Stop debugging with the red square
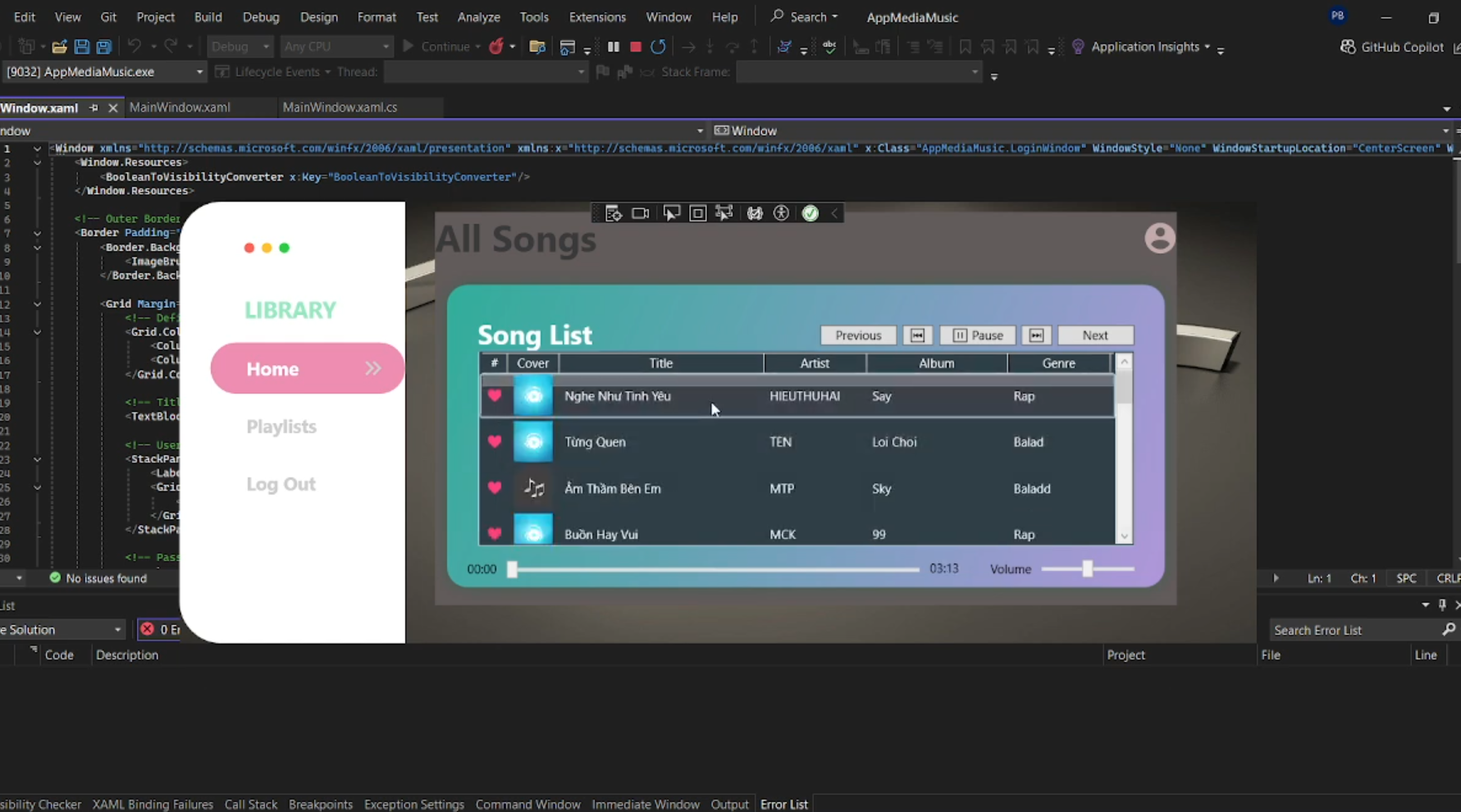The image size is (1461, 812). tap(635, 47)
